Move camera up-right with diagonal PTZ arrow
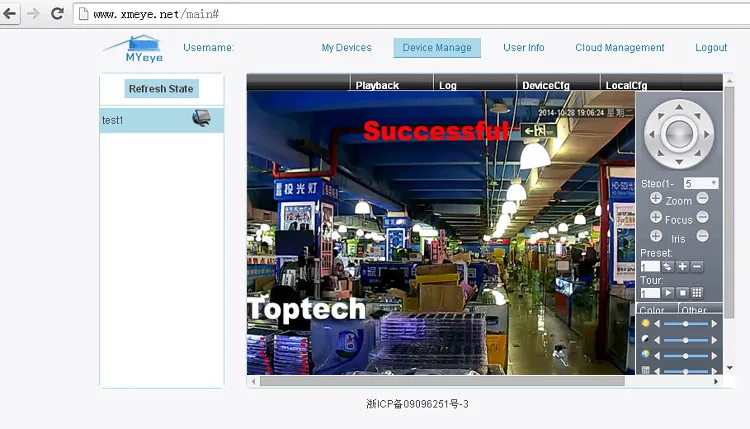The height and width of the screenshot is (429, 750). pyautogui.click(x=698, y=116)
